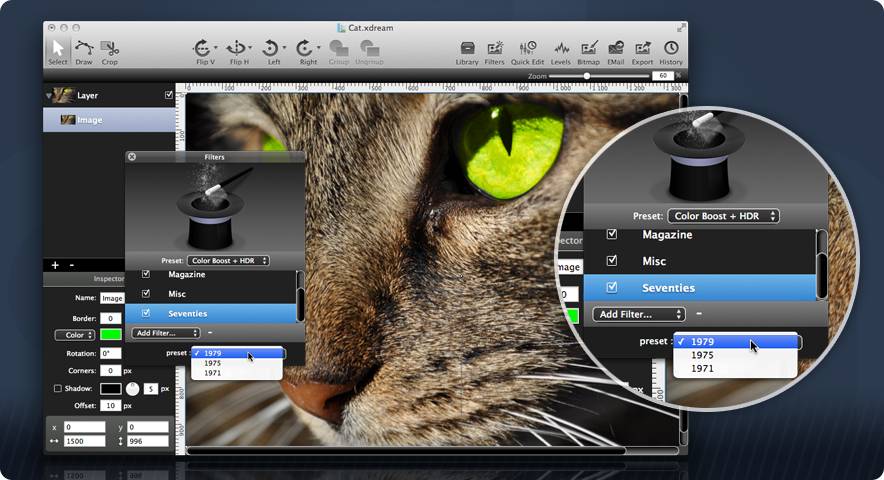Click the Name field in Inspector
884x480 pixels.
[x=111, y=298]
